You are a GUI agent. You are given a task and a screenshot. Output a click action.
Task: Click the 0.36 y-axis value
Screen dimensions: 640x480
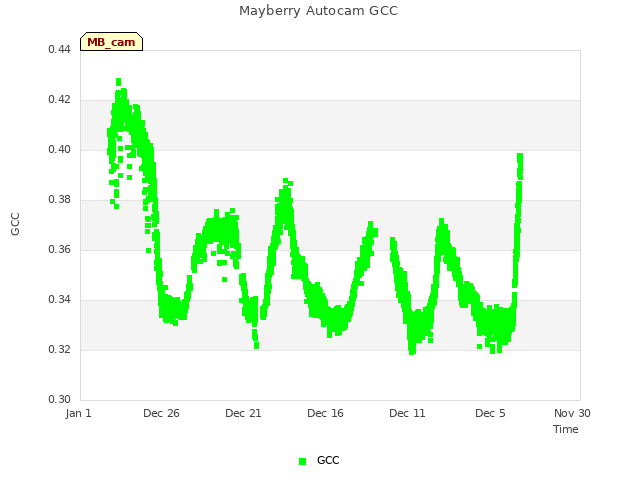click(x=60, y=249)
